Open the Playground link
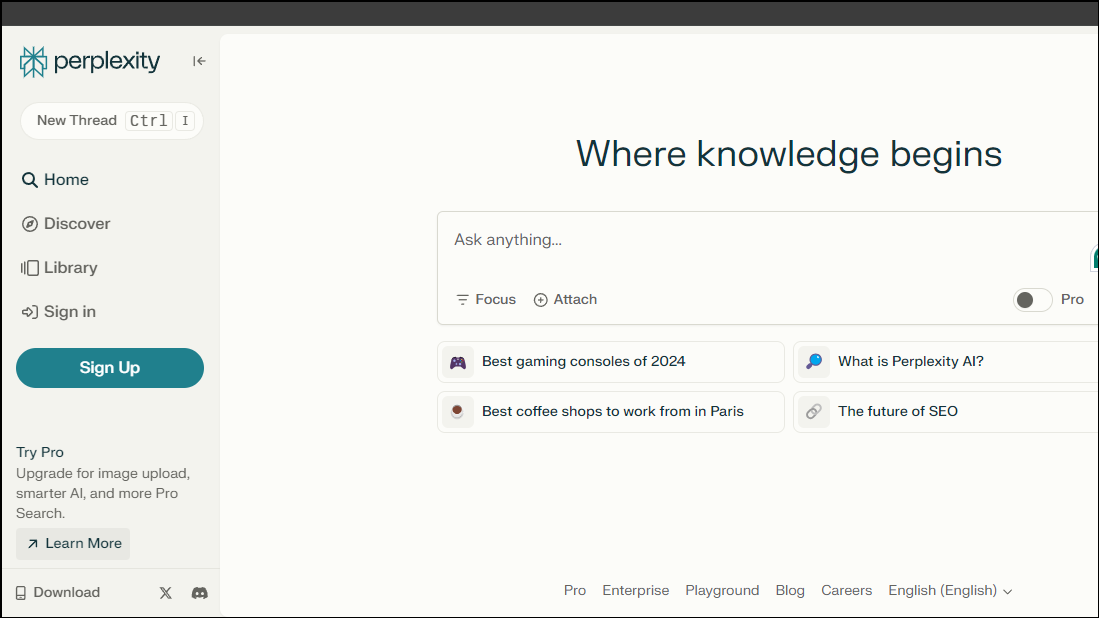Screen dimensions: 1099x618 (x=722, y=591)
